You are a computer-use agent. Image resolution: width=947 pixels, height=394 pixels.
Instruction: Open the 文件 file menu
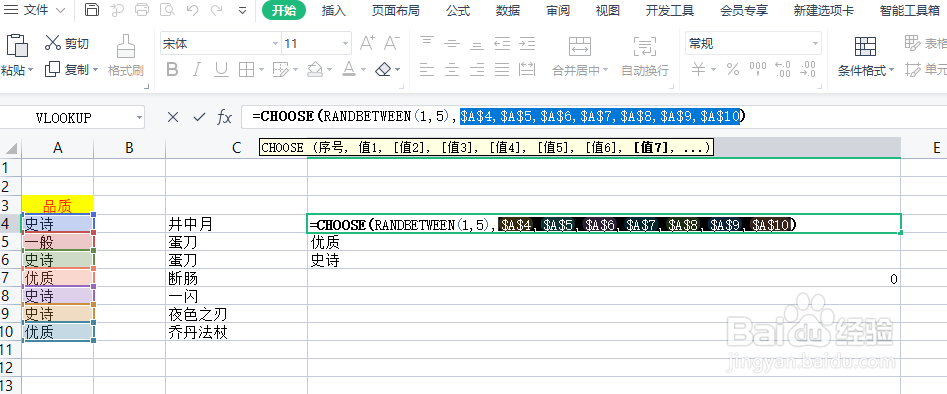click(x=36, y=10)
